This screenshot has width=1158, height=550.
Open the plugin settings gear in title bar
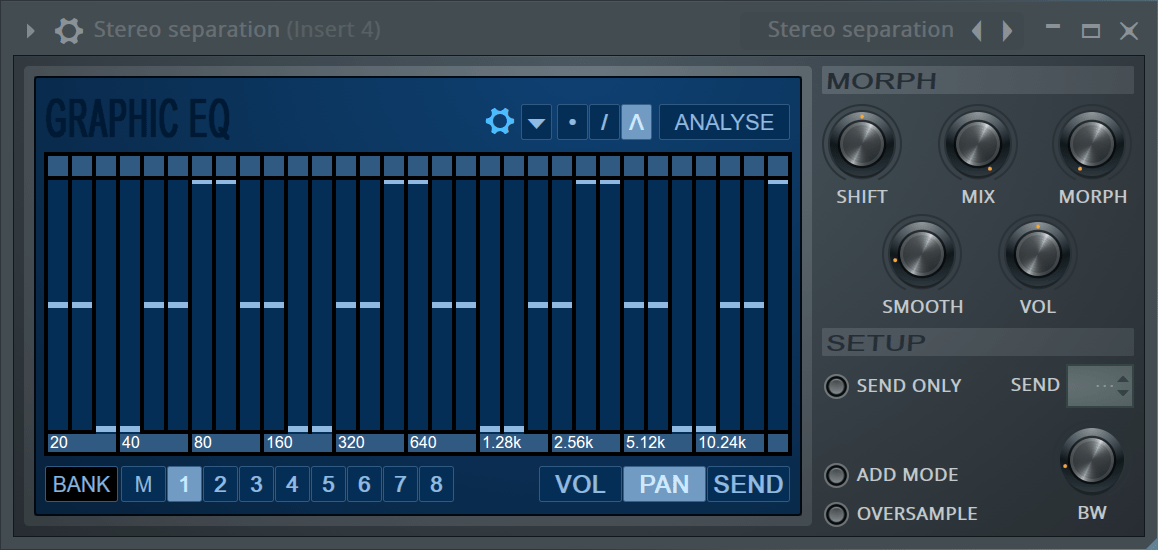(68, 30)
